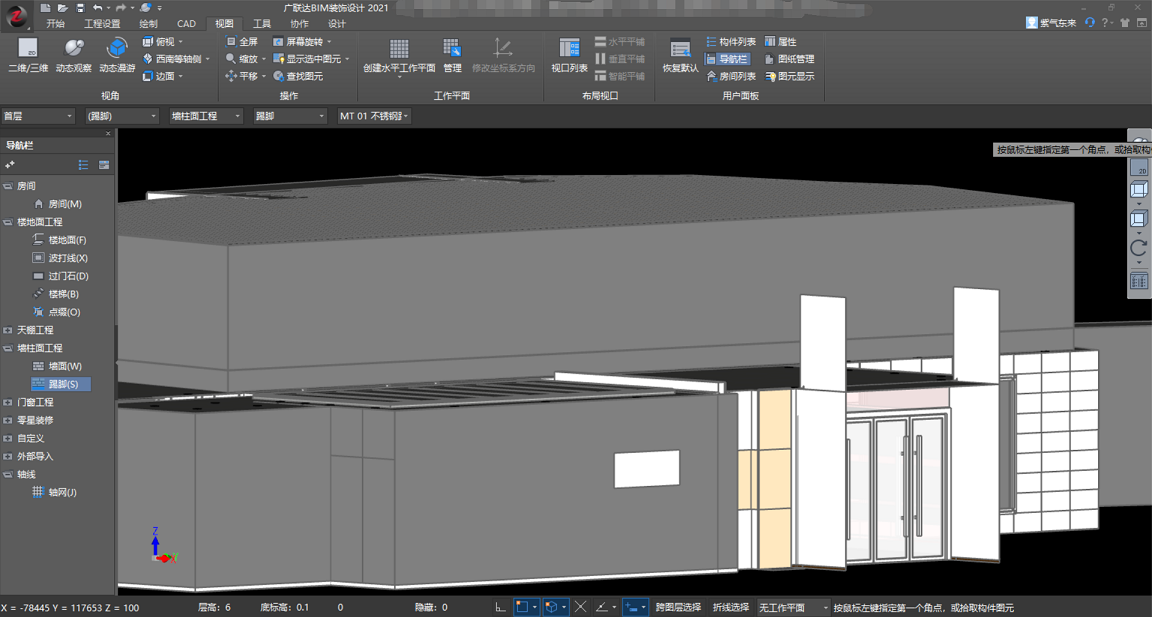
Task: Open the 工程设置 ribbon tab
Action: coord(102,24)
